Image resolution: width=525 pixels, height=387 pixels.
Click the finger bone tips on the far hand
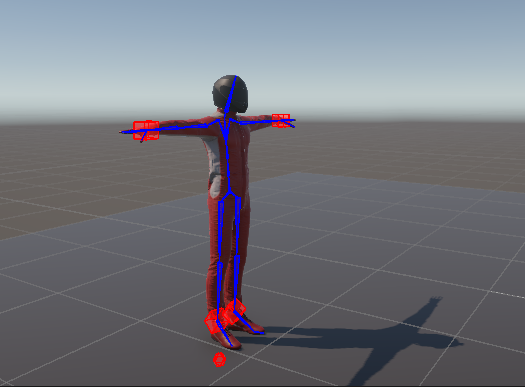click(x=291, y=123)
